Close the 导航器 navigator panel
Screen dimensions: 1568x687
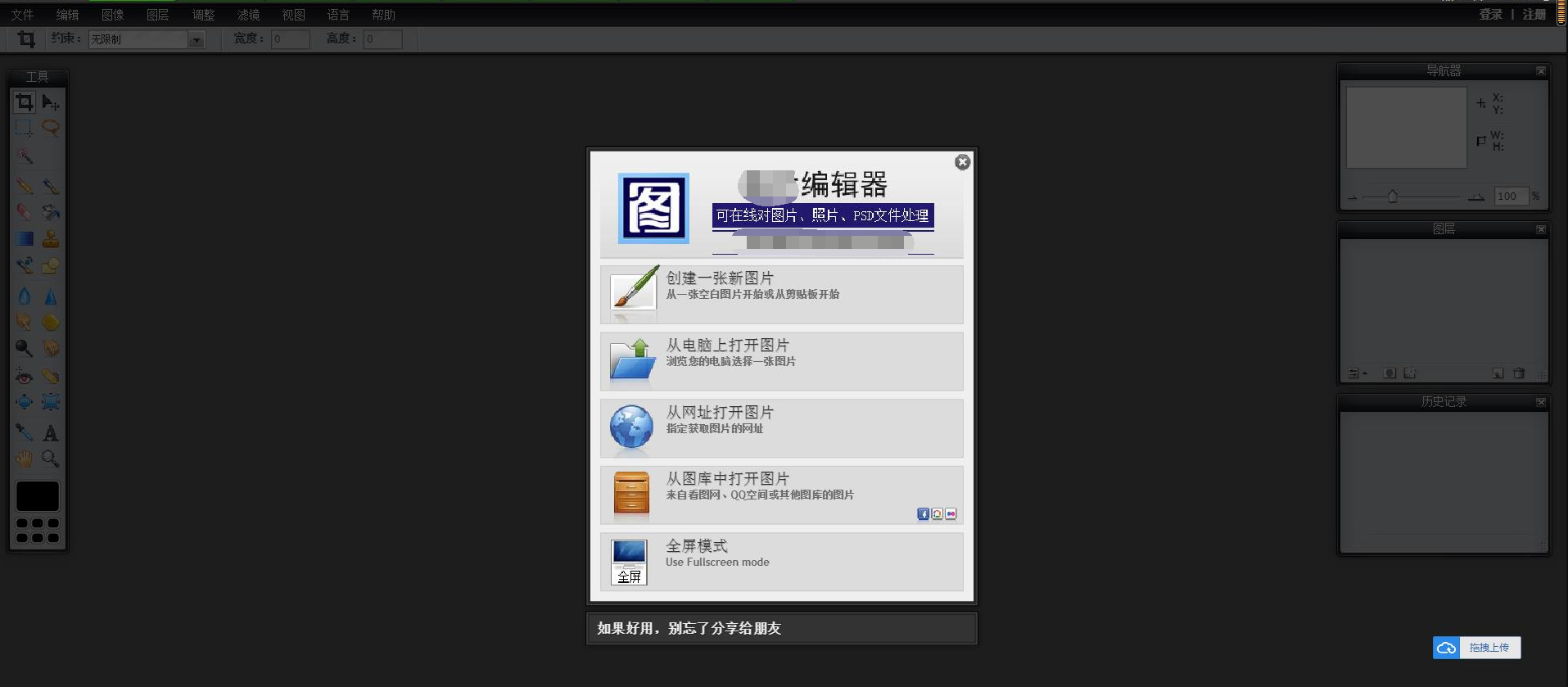1541,71
